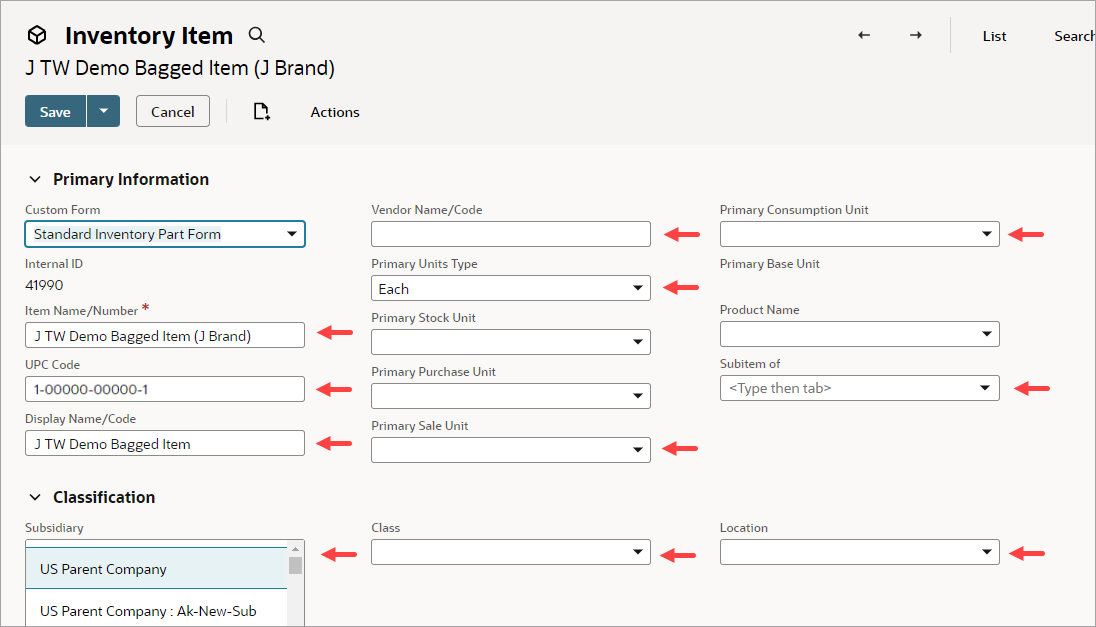Save the inventory item
The image size is (1096, 627).
coord(55,111)
